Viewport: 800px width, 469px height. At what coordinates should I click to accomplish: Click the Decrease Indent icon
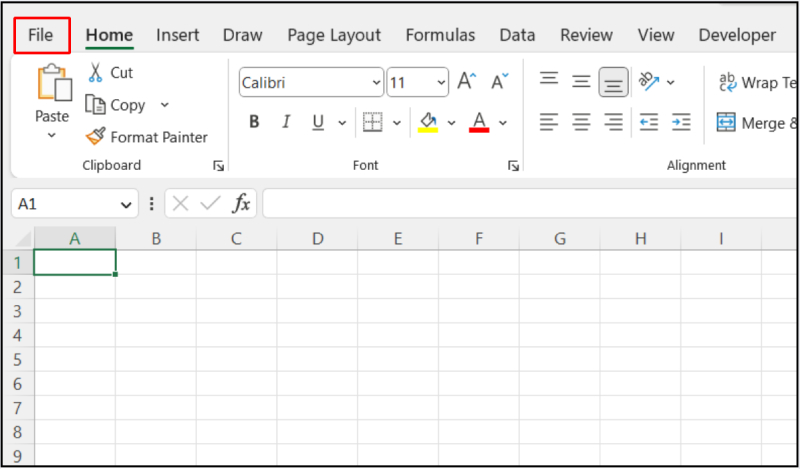(648, 122)
